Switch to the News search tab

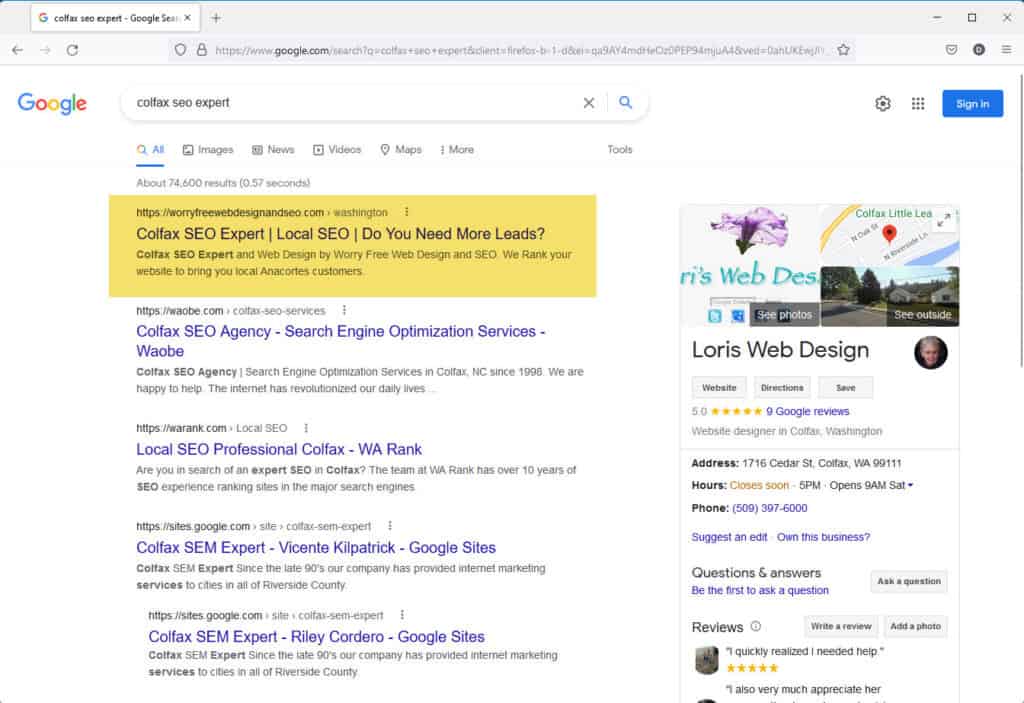tap(273, 150)
